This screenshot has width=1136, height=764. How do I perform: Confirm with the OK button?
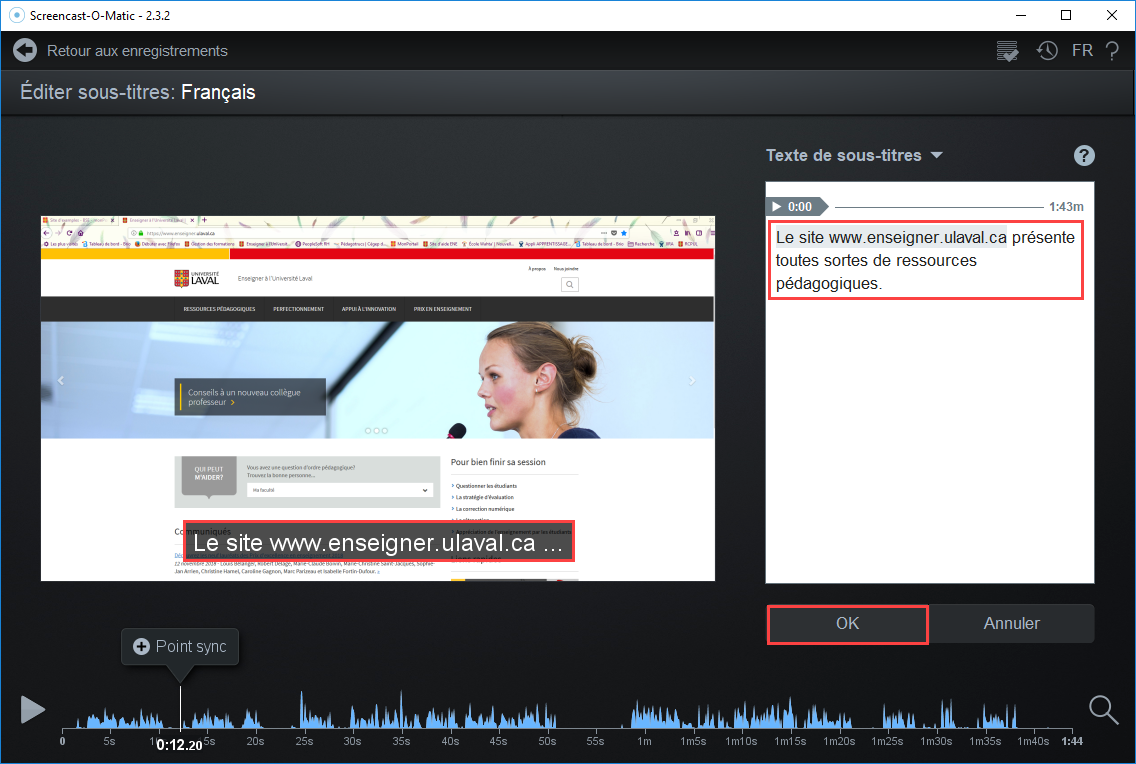pyautogui.click(x=848, y=624)
